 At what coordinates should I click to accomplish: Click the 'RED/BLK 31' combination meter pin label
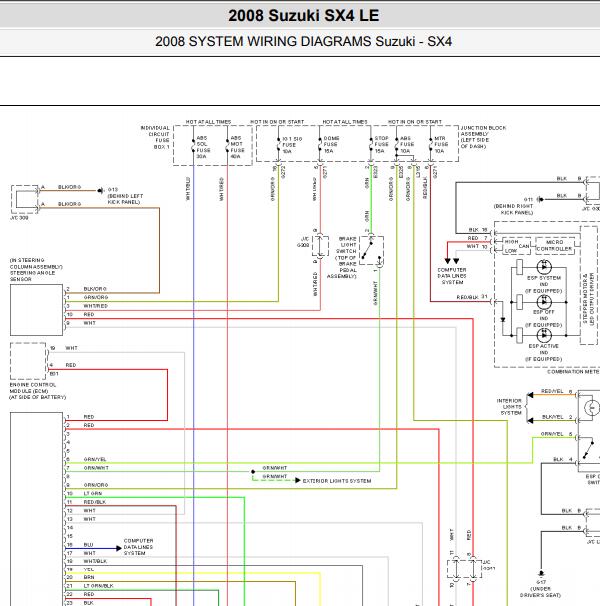pyautogui.click(x=472, y=297)
